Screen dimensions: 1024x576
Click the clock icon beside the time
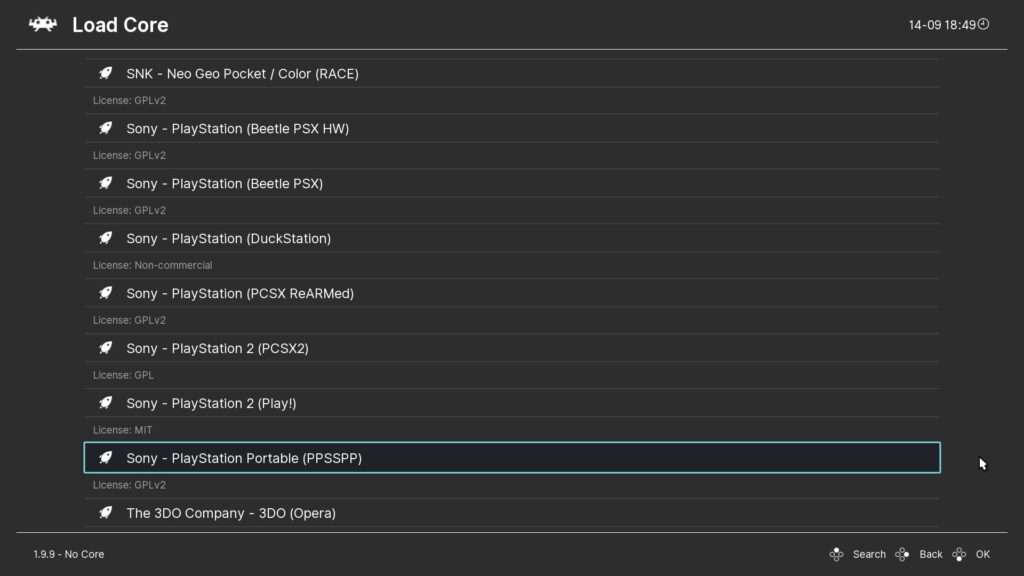pyautogui.click(x=984, y=24)
